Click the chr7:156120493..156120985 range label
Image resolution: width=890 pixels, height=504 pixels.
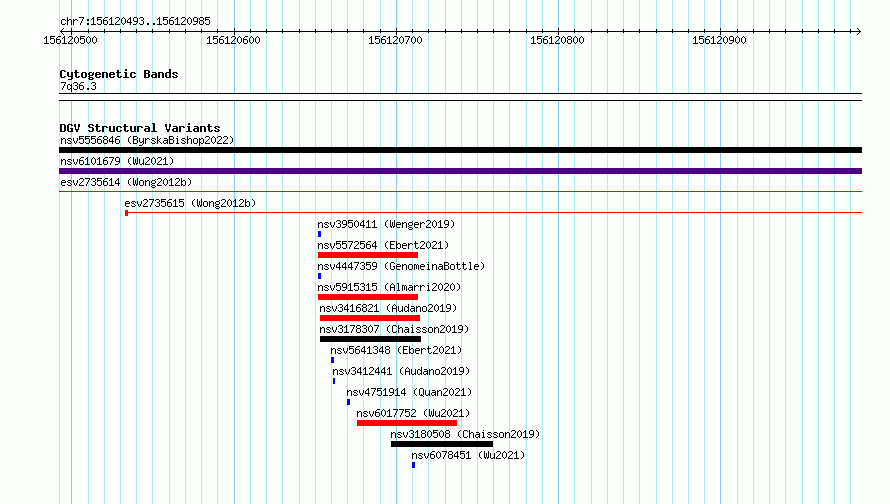pyautogui.click(x=135, y=21)
